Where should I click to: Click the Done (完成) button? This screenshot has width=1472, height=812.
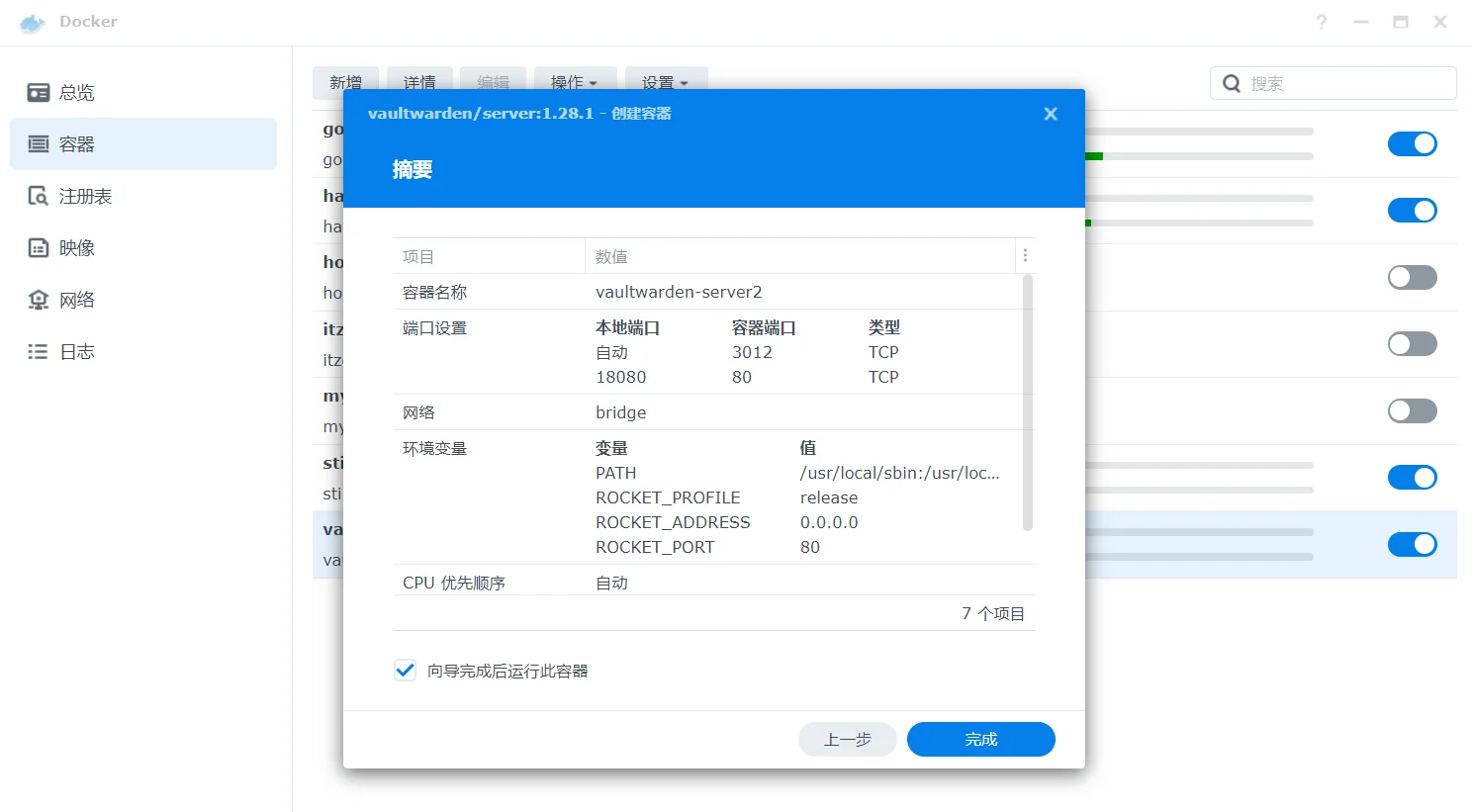pyautogui.click(x=980, y=739)
